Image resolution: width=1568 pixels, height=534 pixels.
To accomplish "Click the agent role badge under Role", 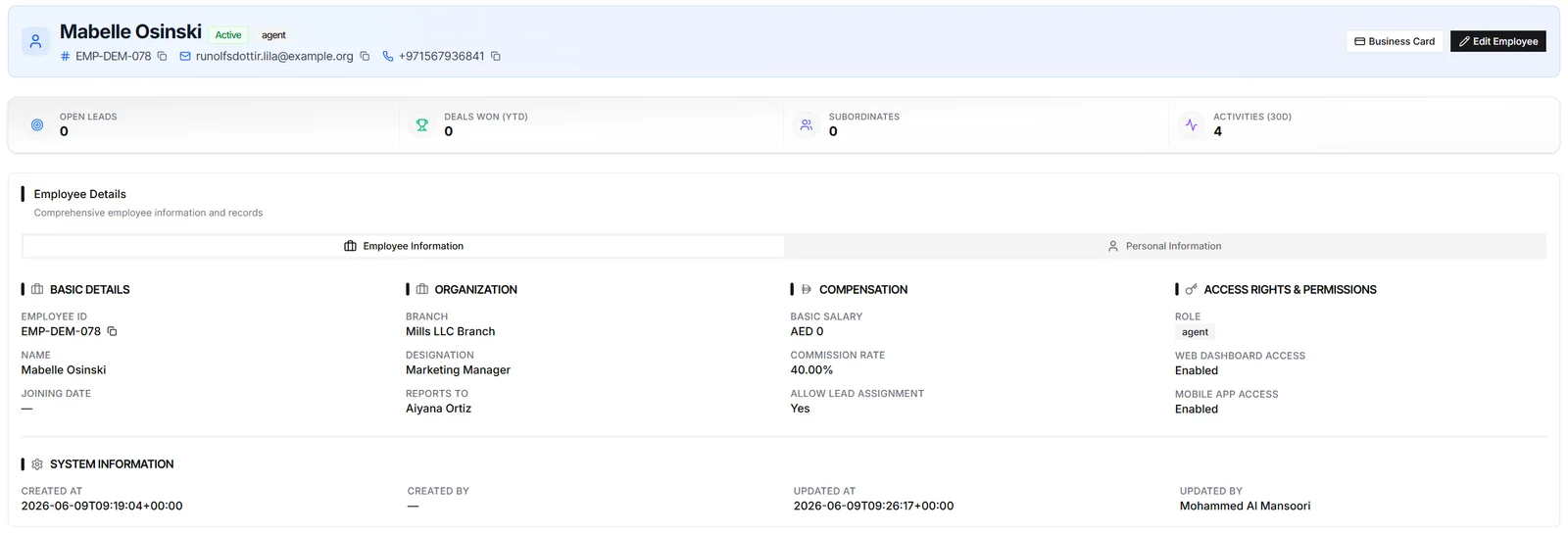I will pos(1195,332).
